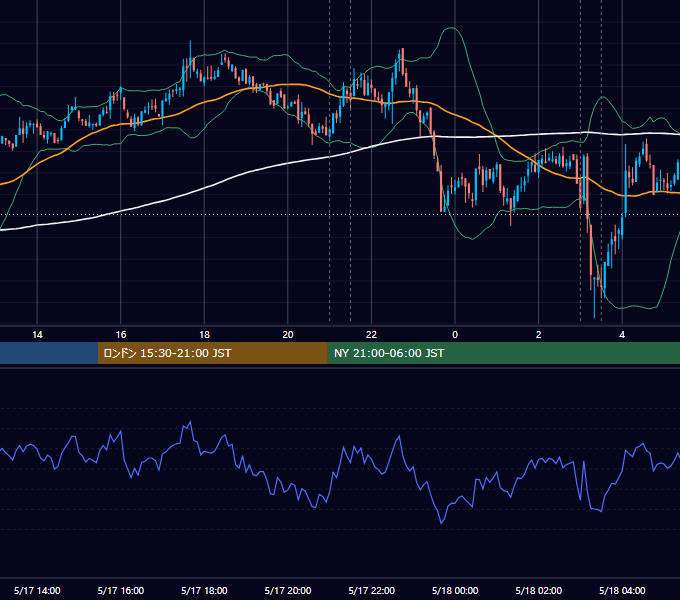Image resolution: width=680 pixels, height=600 pixels.
Task: Select the 4 hour axis label
Action: point(622,335)
